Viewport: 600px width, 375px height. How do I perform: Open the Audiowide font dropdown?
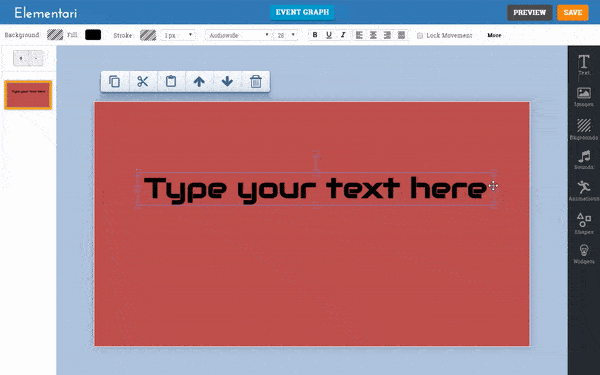[238, 35]
